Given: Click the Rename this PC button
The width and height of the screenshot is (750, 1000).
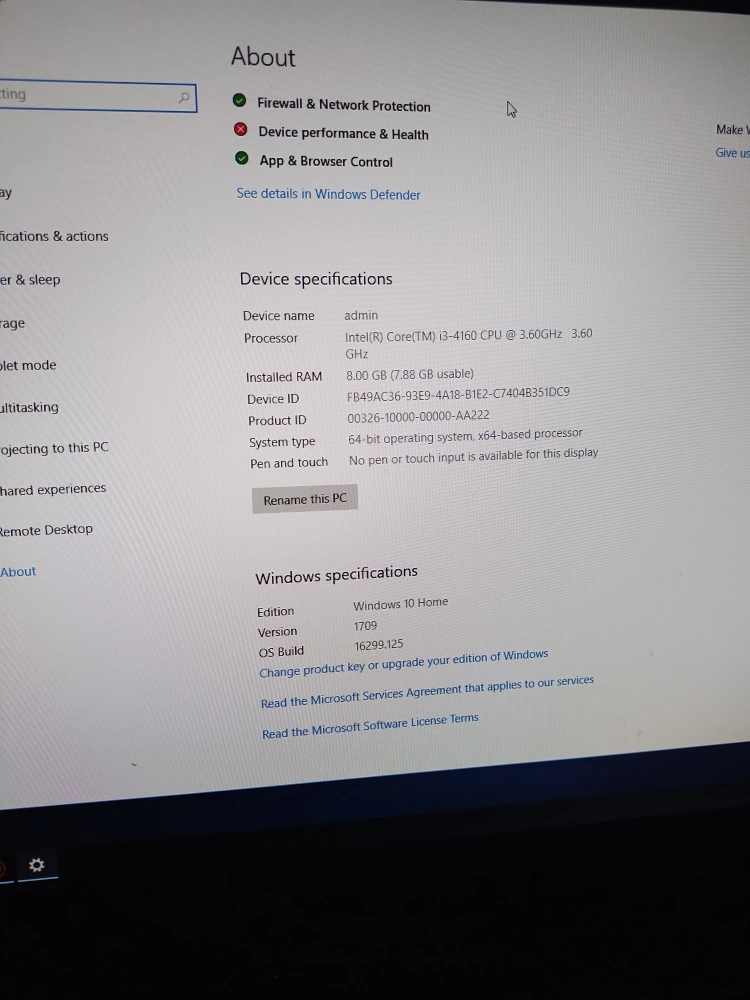Looking at the screenshot, I should pos(305,499).
